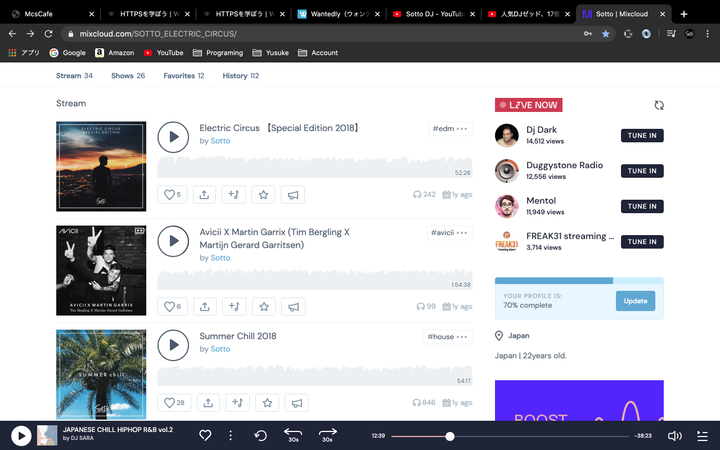Open the YouTube bookmark
The width and height of the screenshot is (720, 450).
pyautogui.click(x=163, y=53)
